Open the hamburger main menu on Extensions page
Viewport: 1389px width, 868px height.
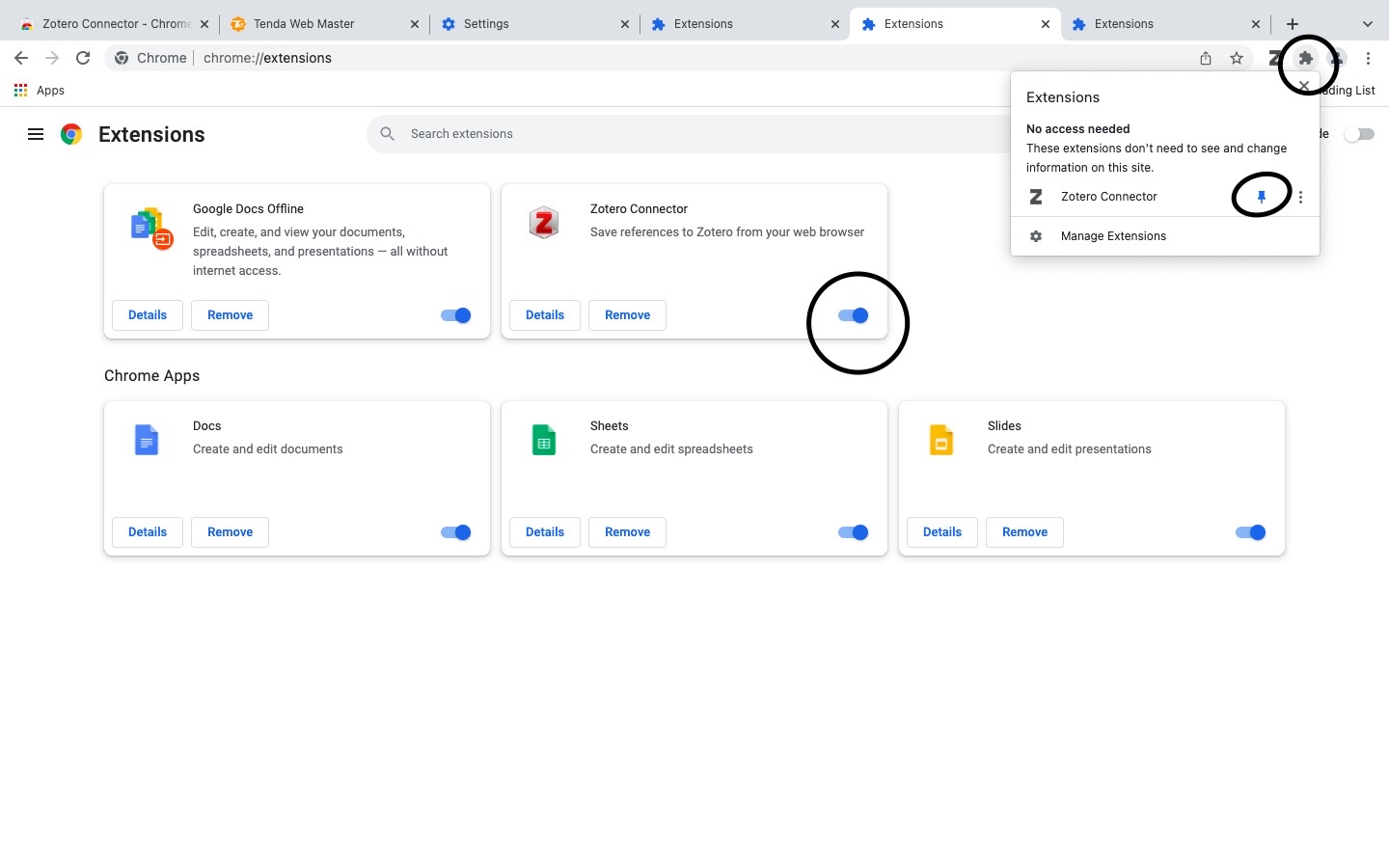coord(36,134)
